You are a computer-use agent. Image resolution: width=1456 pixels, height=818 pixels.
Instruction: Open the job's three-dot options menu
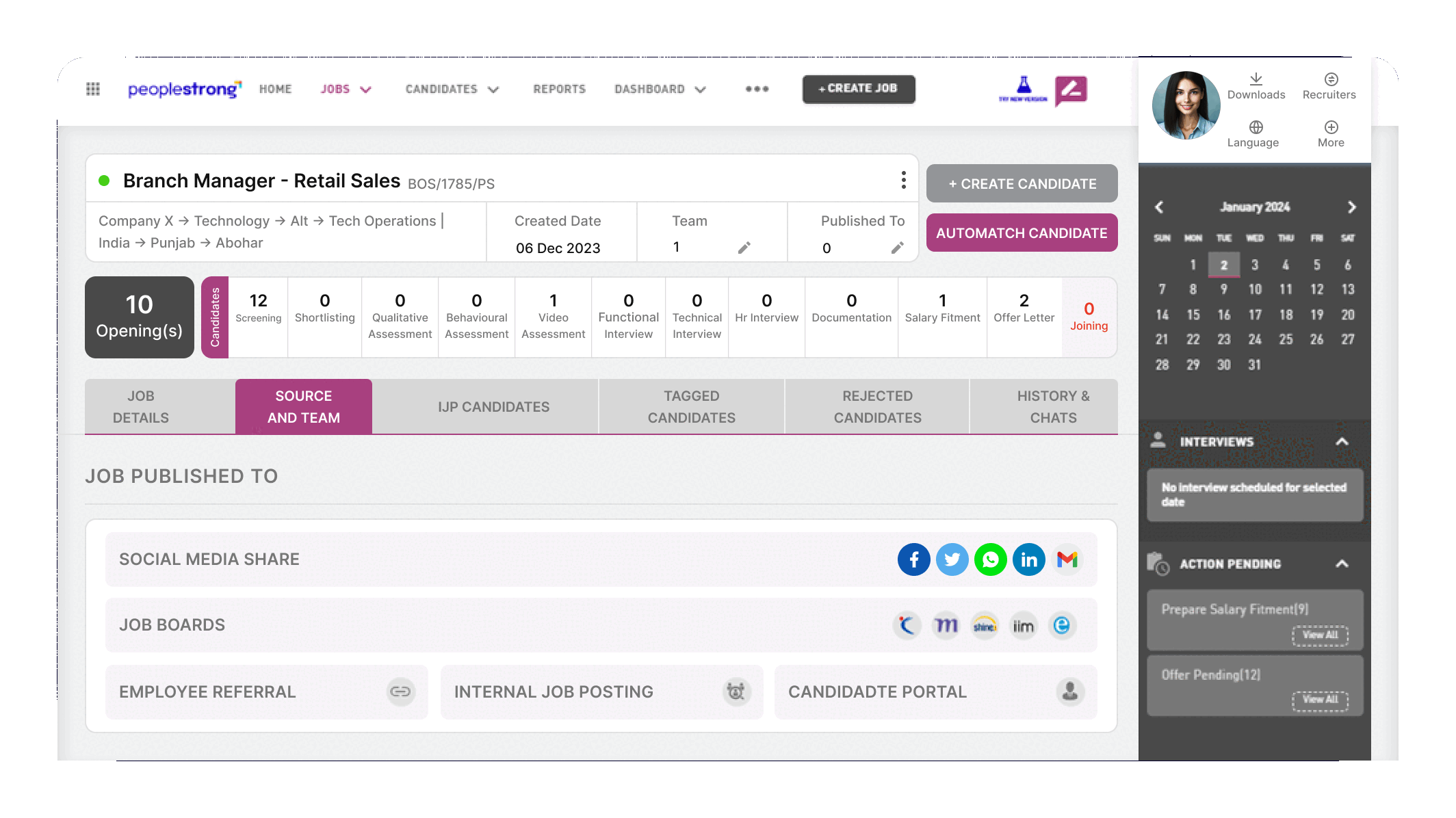pyautogui.click(x=903, y=180)
